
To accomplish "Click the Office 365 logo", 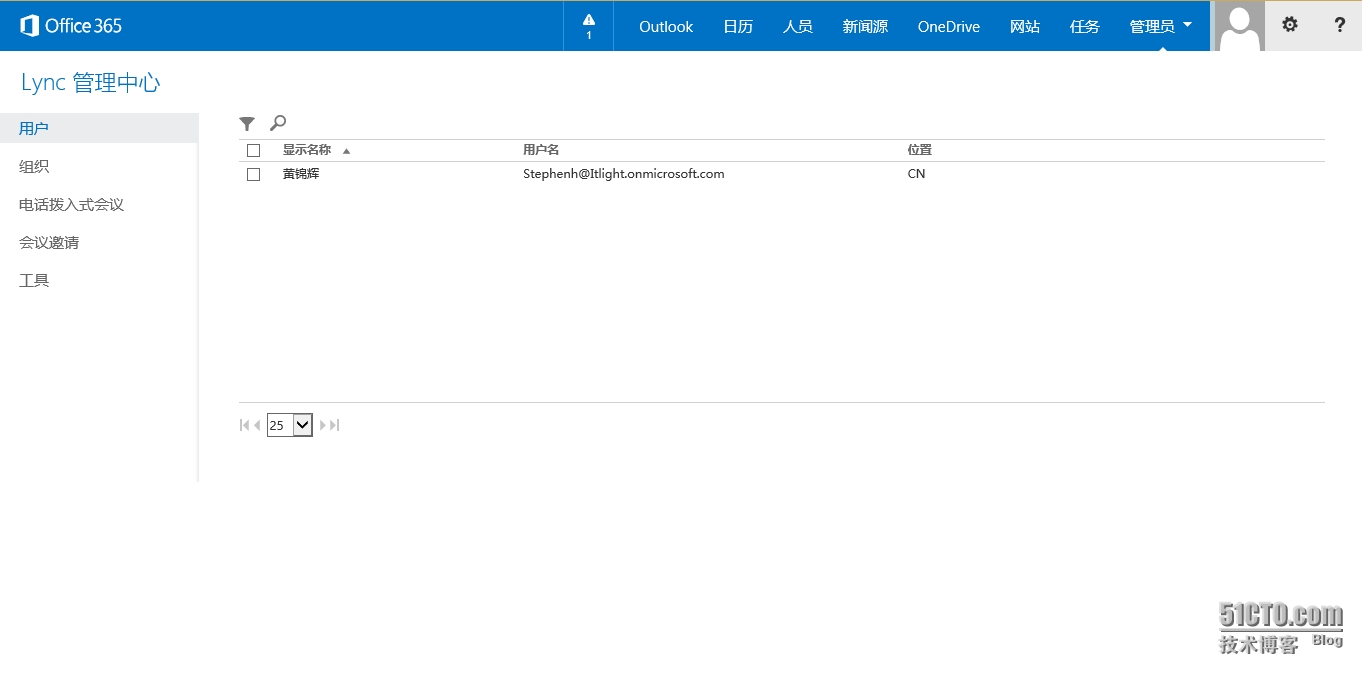I will coord(71,26).
